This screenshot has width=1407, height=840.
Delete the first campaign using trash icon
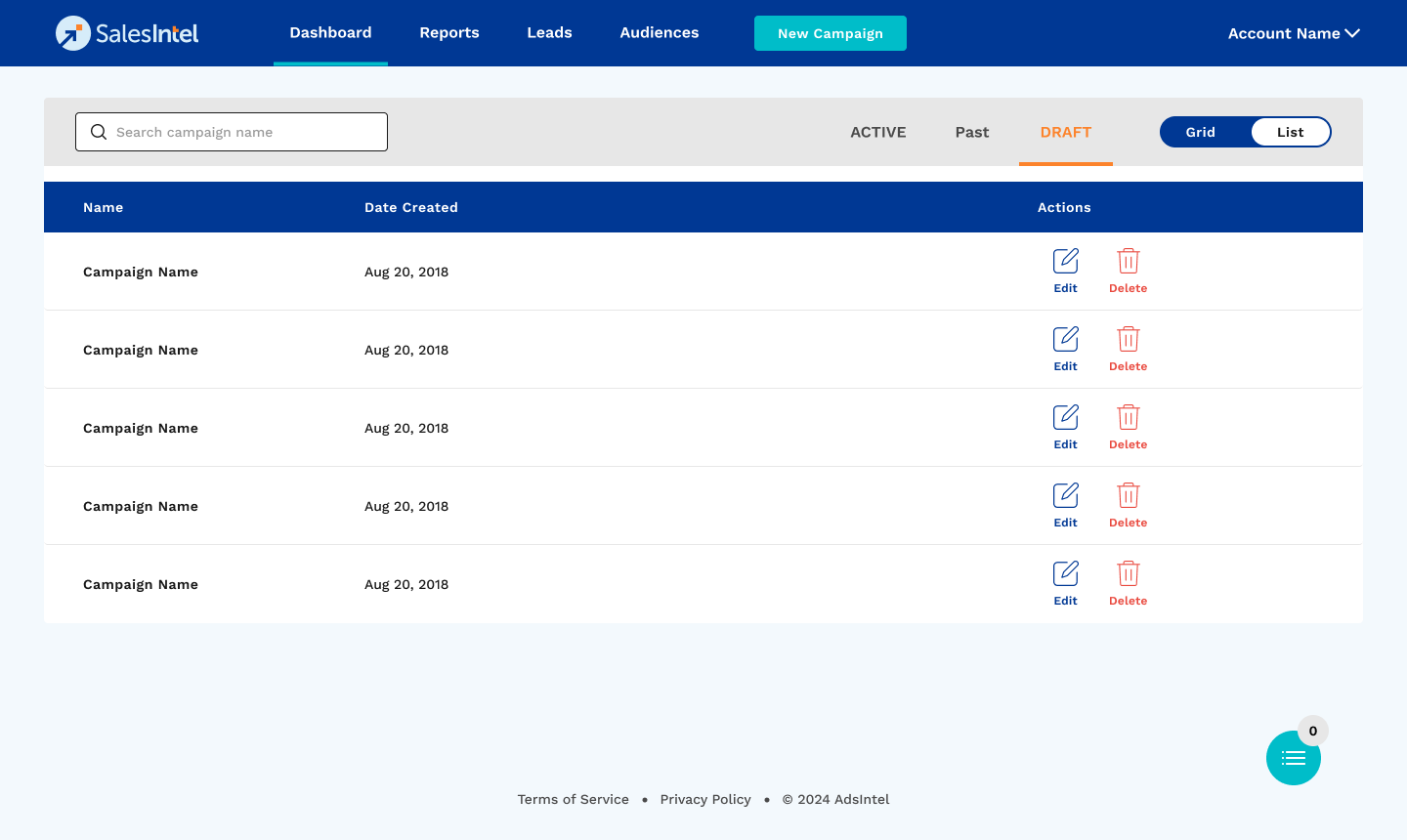tap(1128, 262)
